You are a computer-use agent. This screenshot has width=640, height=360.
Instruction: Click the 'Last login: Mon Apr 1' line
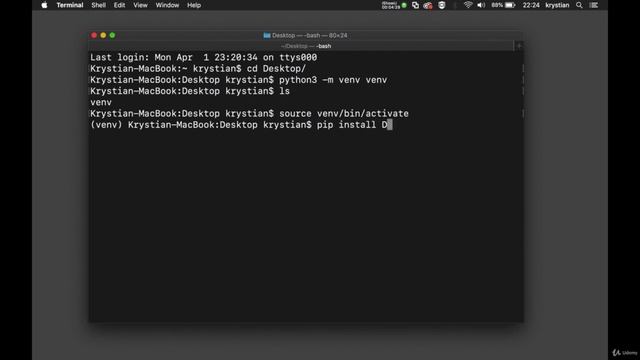(203, 58)
